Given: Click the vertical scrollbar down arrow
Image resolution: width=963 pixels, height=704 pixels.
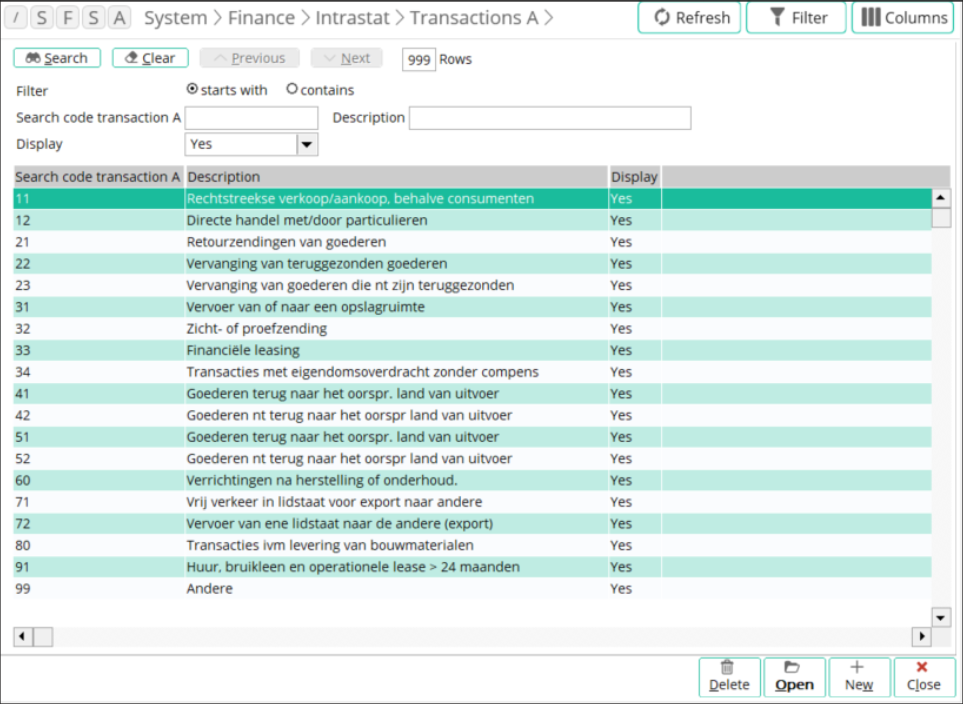Looking at the screenshot, I should coord(940,617).
